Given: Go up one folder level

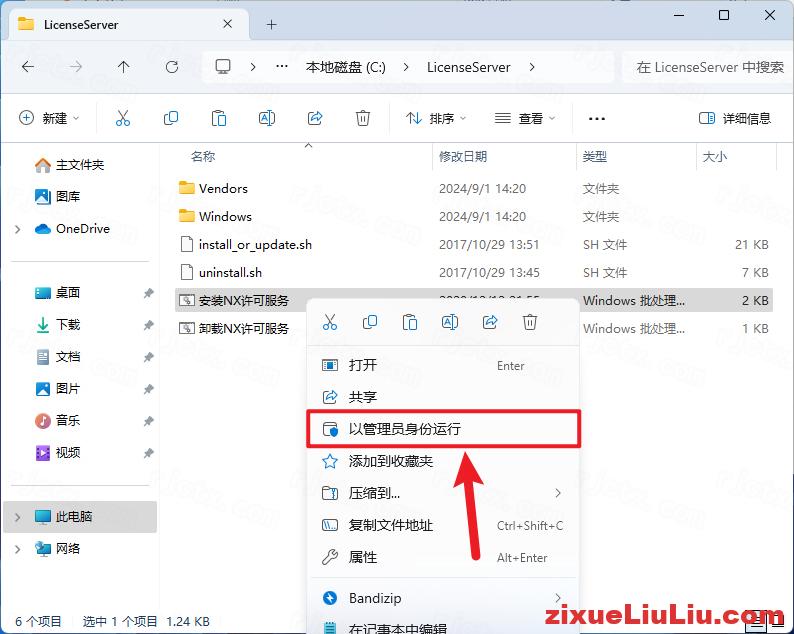Looking at the screenshot, I should pos(124,67).
